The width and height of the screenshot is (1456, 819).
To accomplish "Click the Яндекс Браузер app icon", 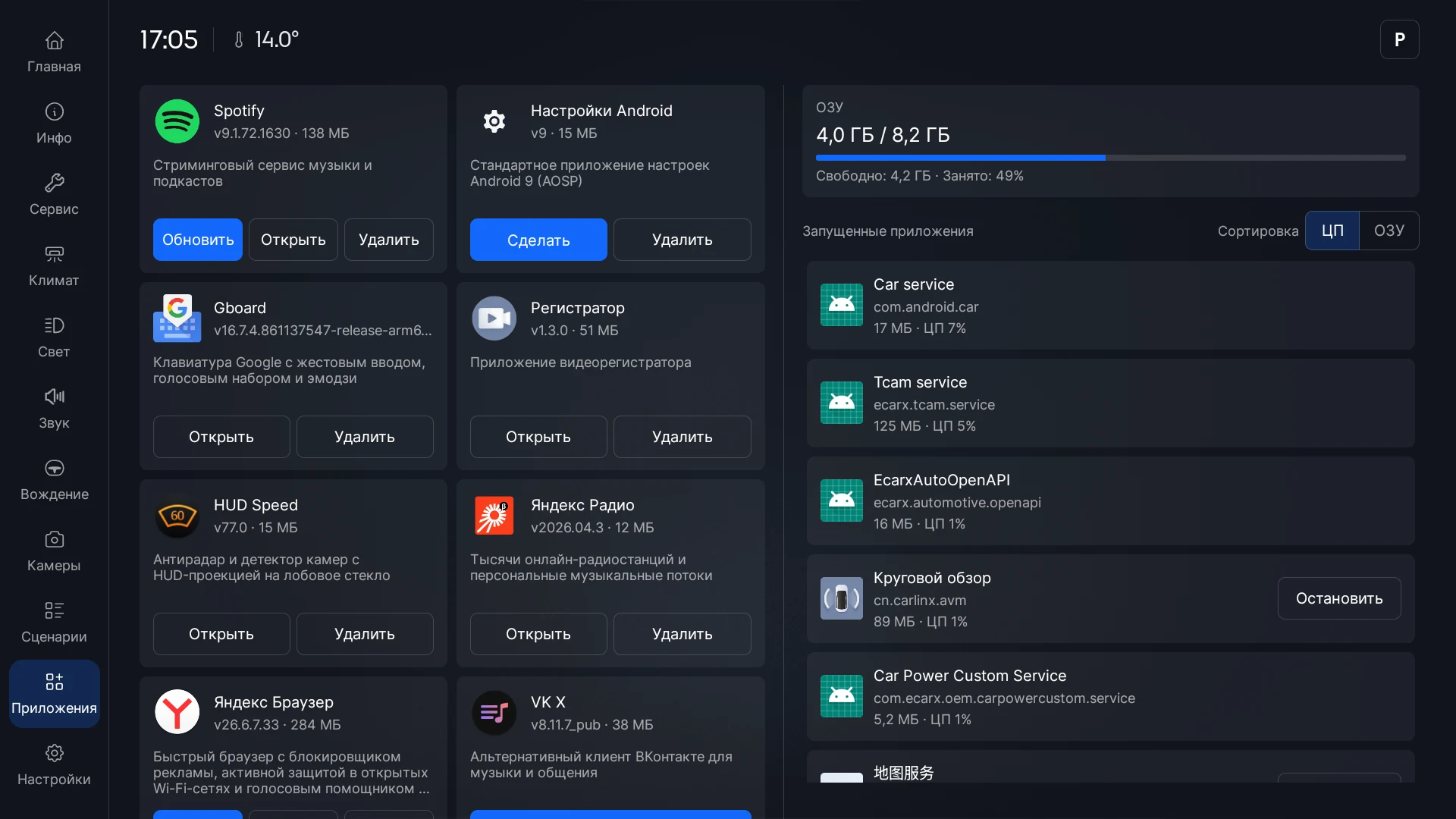I will coord(177,711).
